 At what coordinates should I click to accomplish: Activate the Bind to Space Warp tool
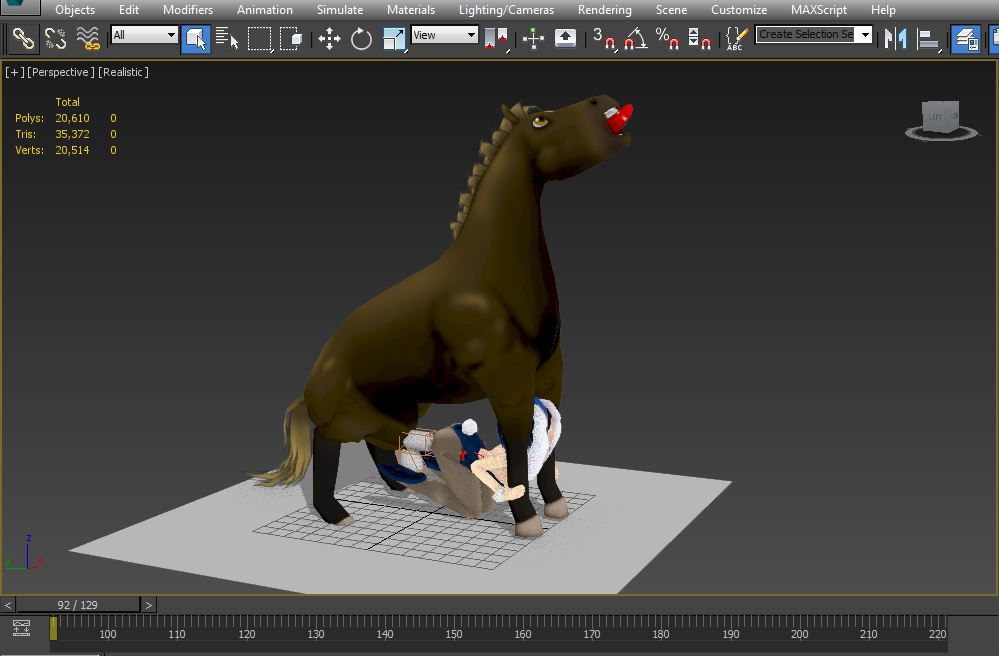[88, 39]
